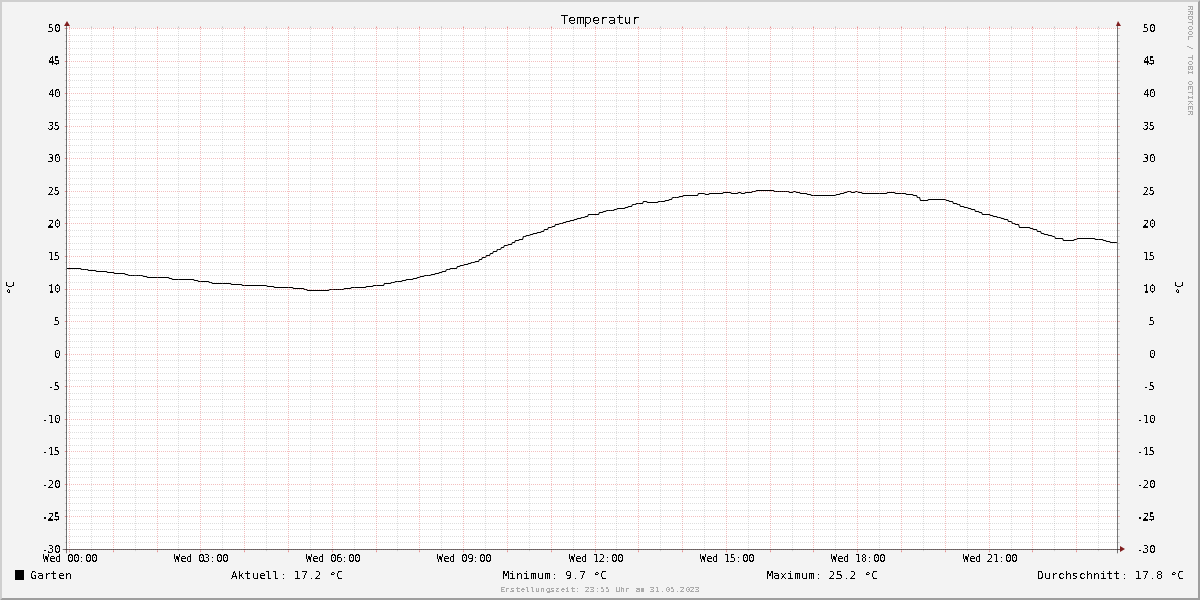This screenshot has height=600, width=1200.
Task: Click the Wed 15:00 time axis label
Action: 727,558
